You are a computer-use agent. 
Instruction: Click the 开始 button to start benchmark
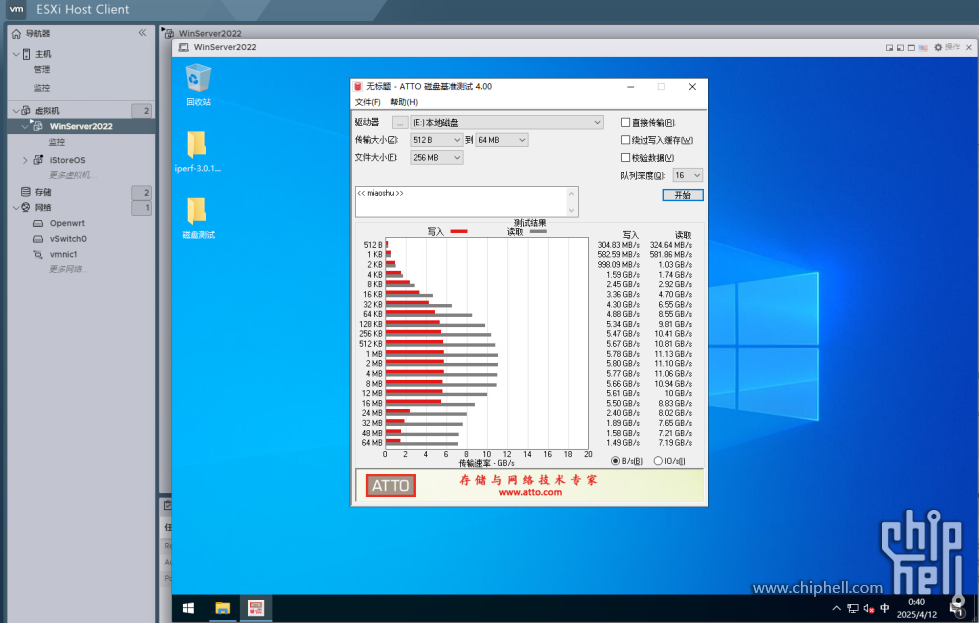tap(682, 195)
